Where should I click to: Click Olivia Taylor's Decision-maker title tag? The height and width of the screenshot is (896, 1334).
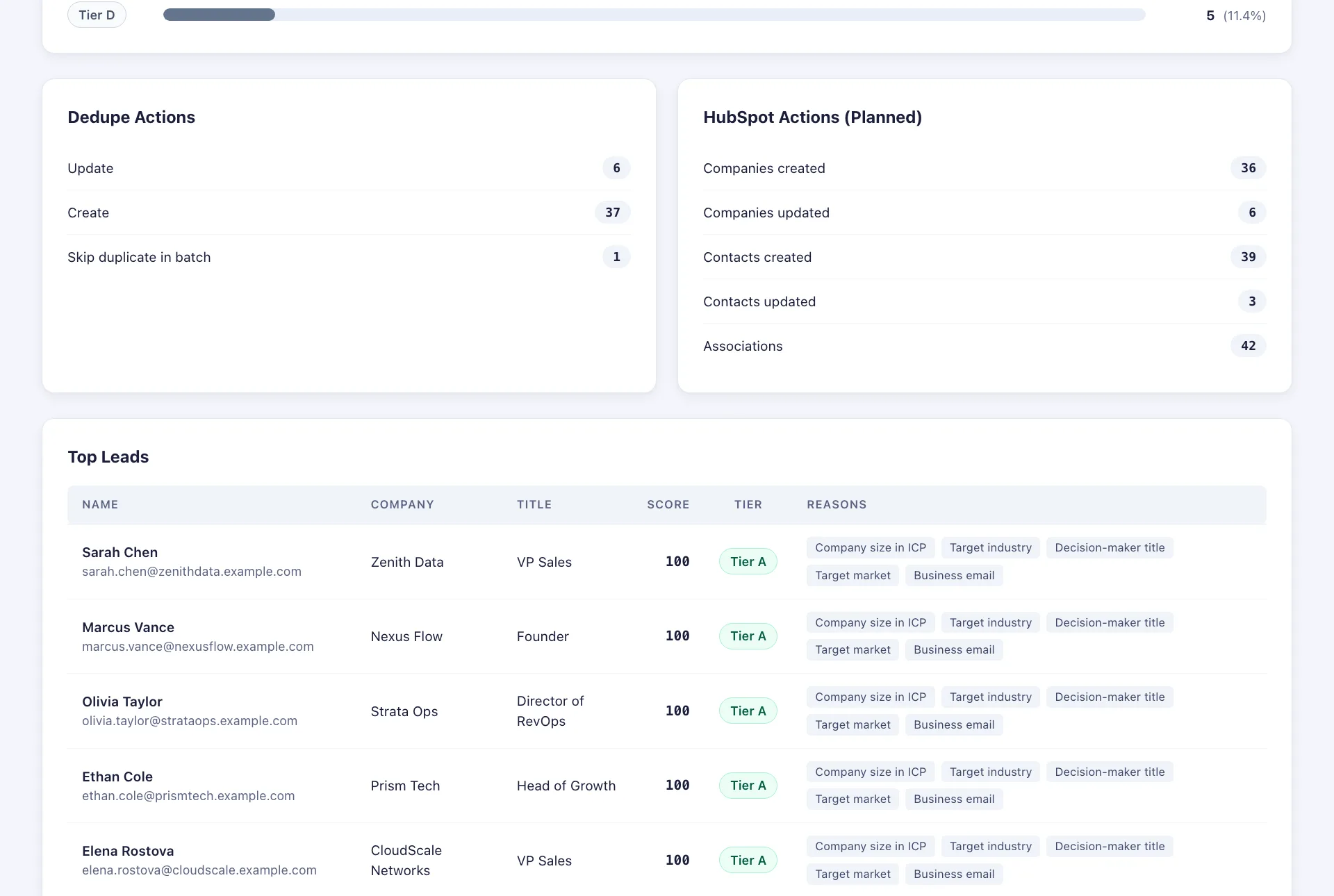point(1110,697)
